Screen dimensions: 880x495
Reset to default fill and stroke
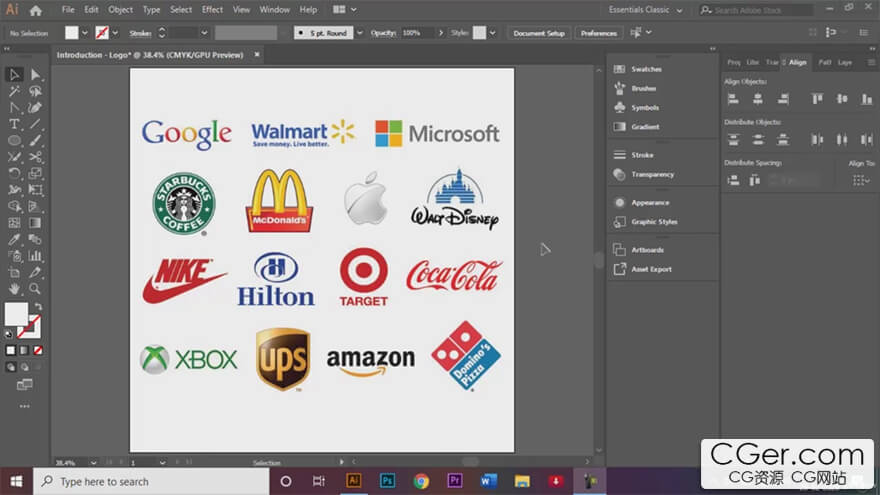(8, 334)
